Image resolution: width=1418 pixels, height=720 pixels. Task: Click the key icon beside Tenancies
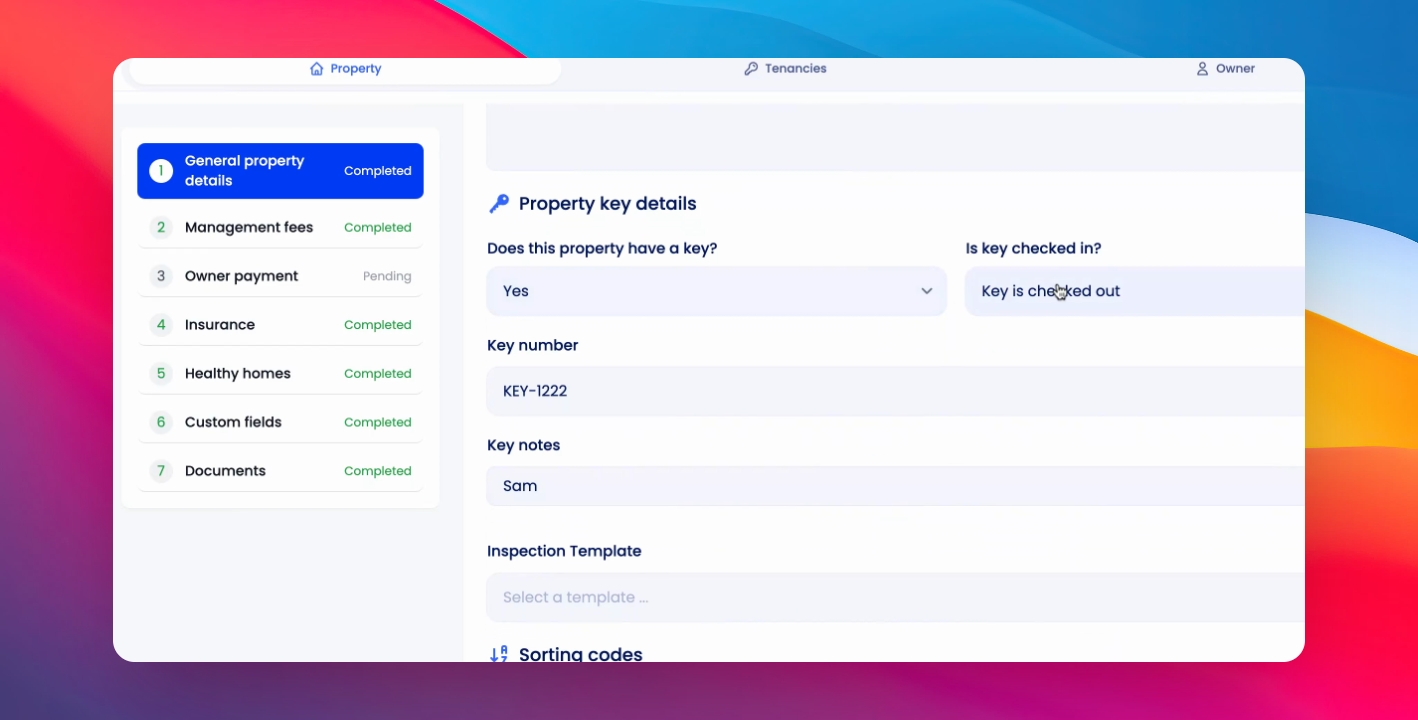tap(751, 69)
